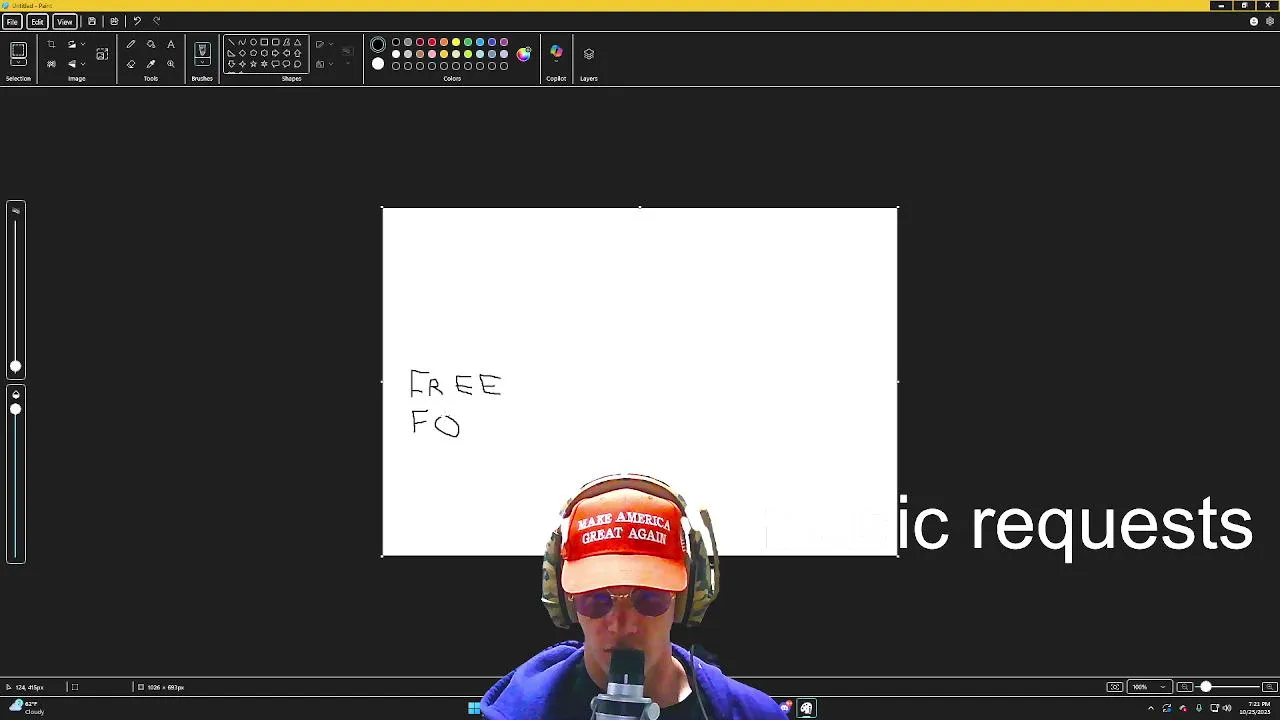Choose the yellow color swatch
1280x720 pixels.
pyautogui.click(x=456, y=43)
